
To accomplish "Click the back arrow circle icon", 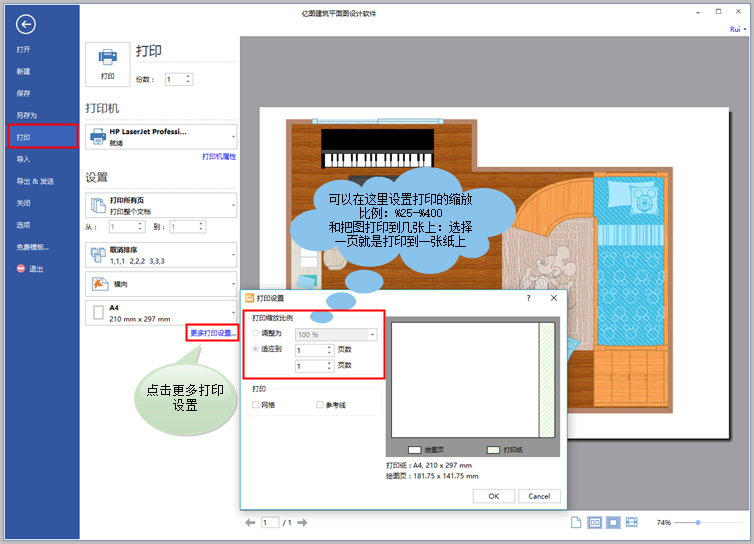I will (x=25, y=24).
